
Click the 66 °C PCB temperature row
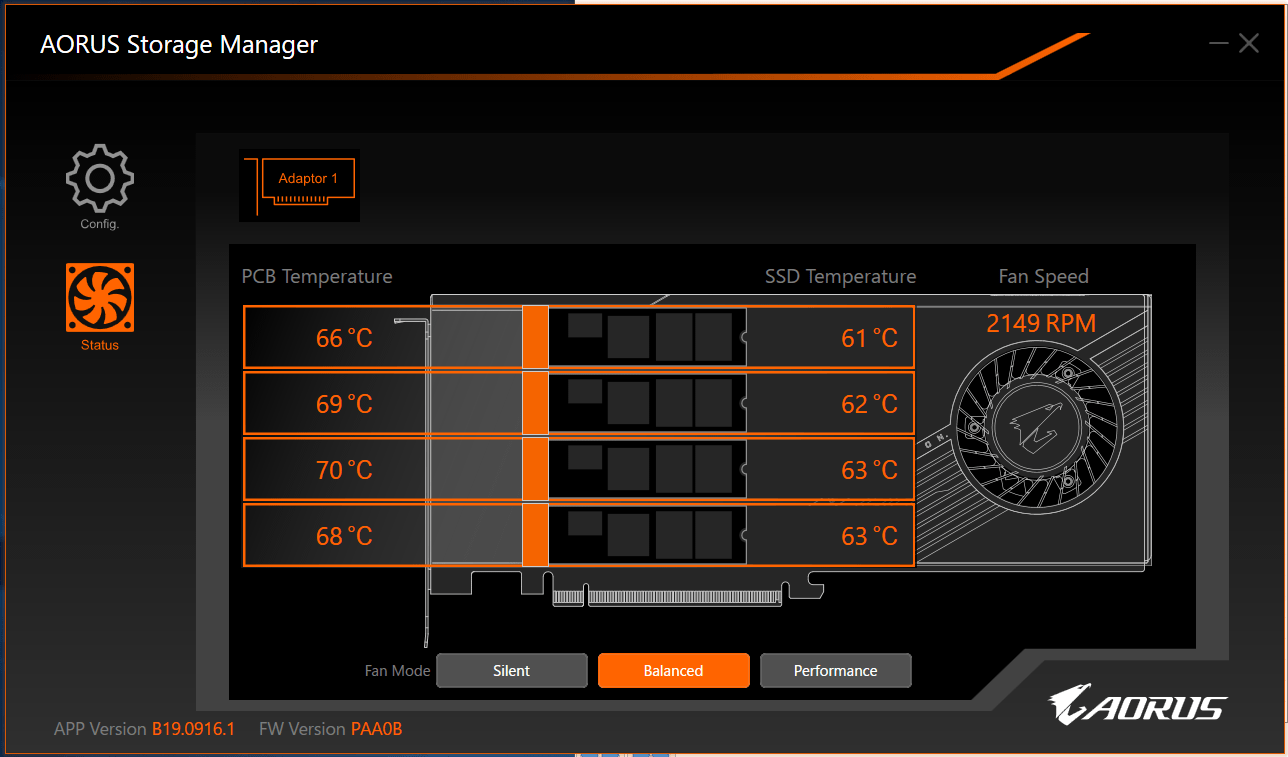[344, 338]
